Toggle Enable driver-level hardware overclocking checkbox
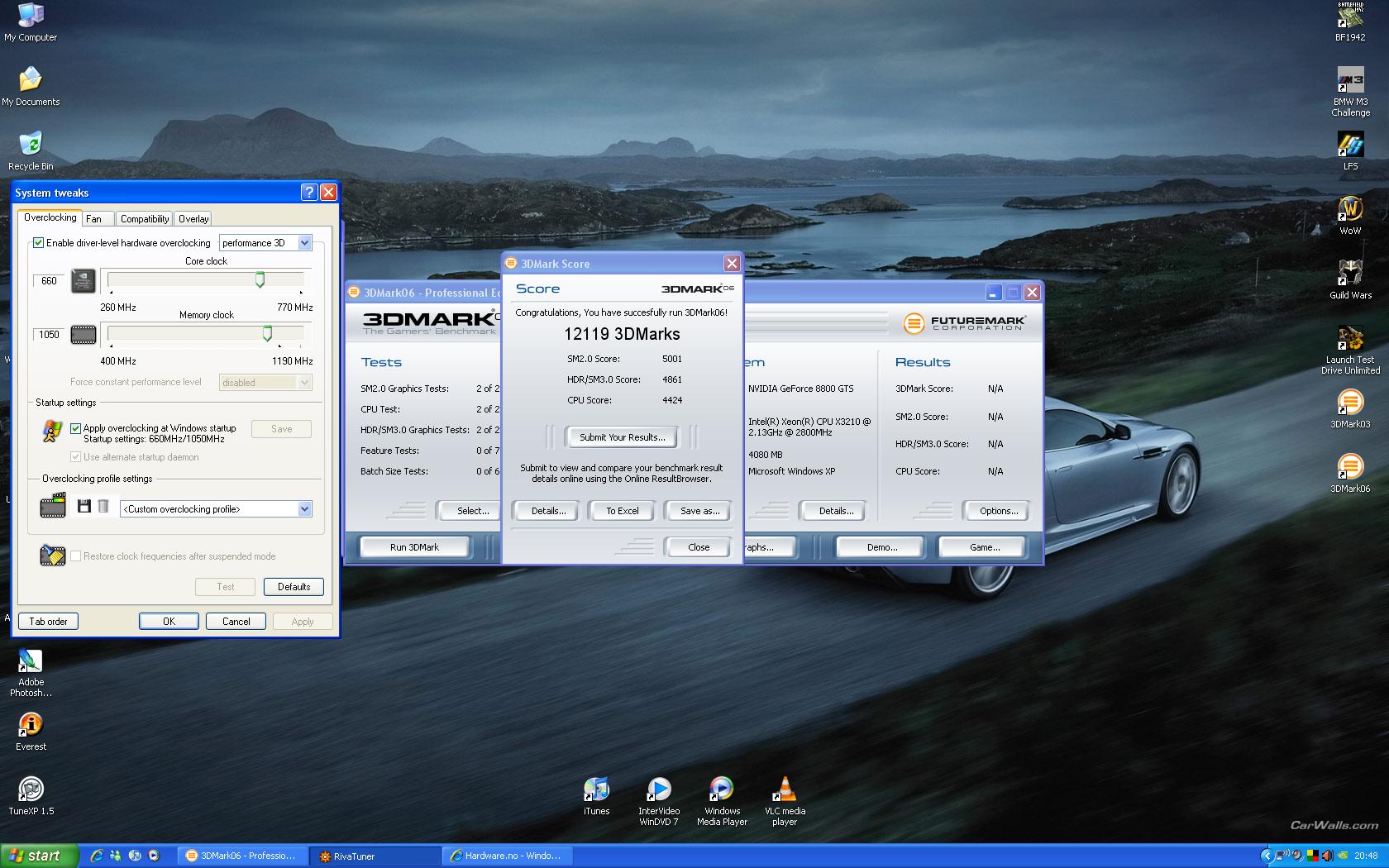 pos(38,243)
